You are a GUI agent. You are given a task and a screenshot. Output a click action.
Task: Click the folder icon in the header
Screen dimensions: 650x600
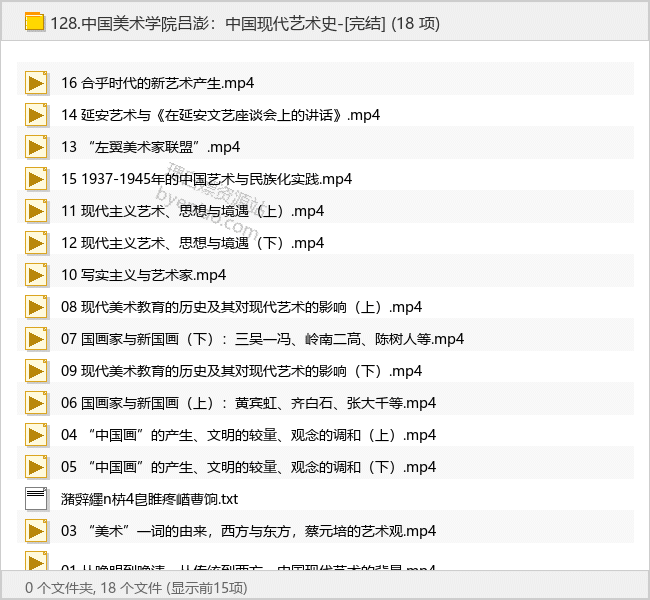coord(36,21)
